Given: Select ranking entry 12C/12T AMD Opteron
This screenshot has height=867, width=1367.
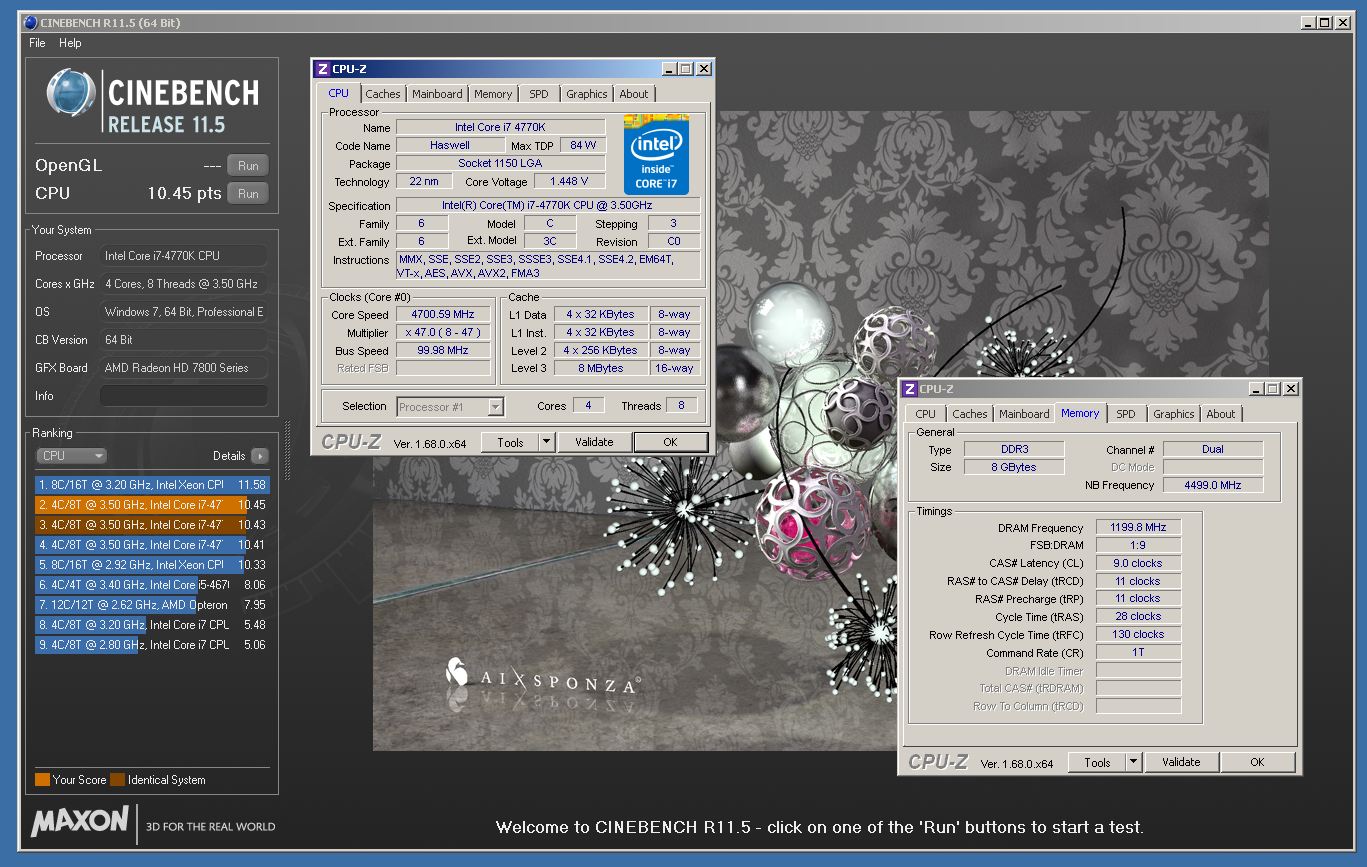Looking at the screenshot, I should (x=152, y=605).
